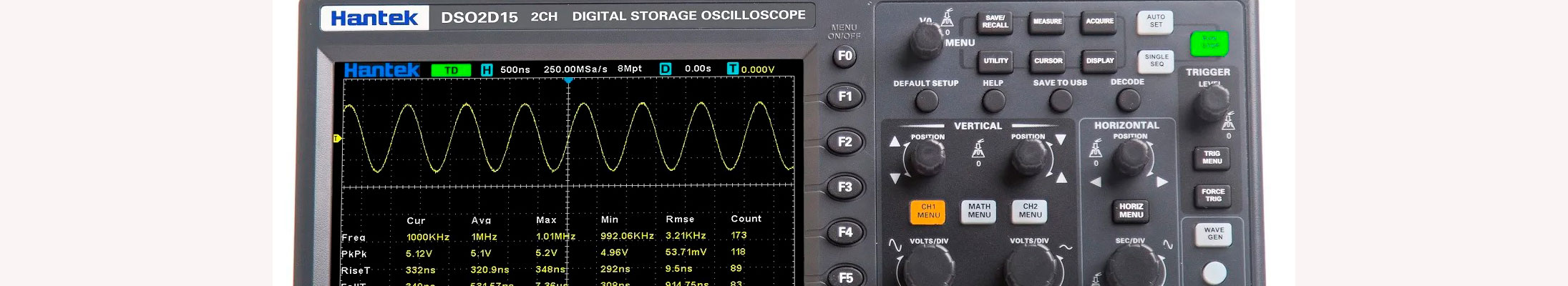Push the F1 softkey

[844, 97]
